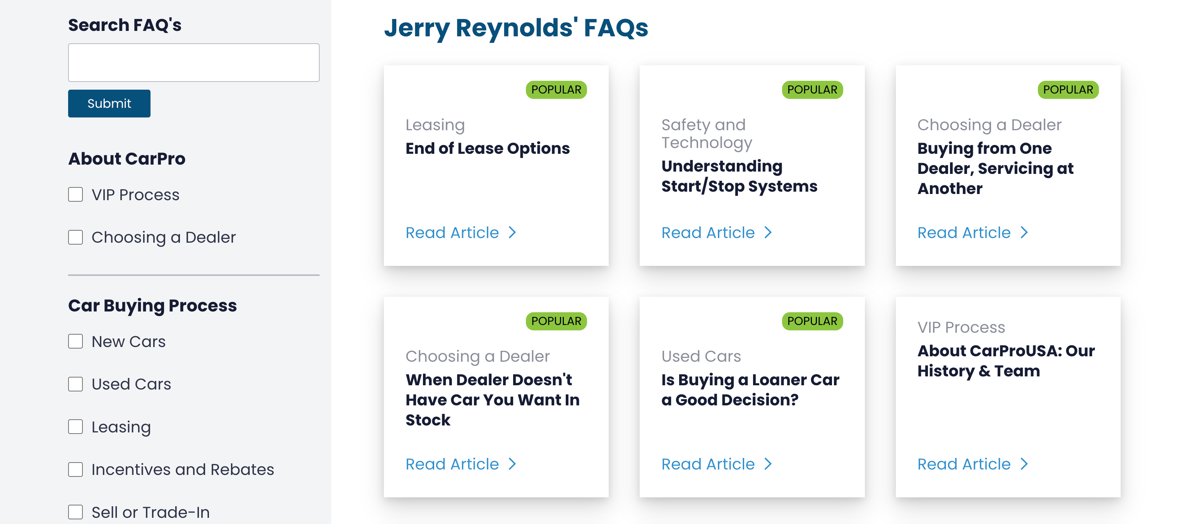Open Read Article for Understanding Start/Stop Systems
Viewport: 1200px width, 524px height.
(708, 233)
